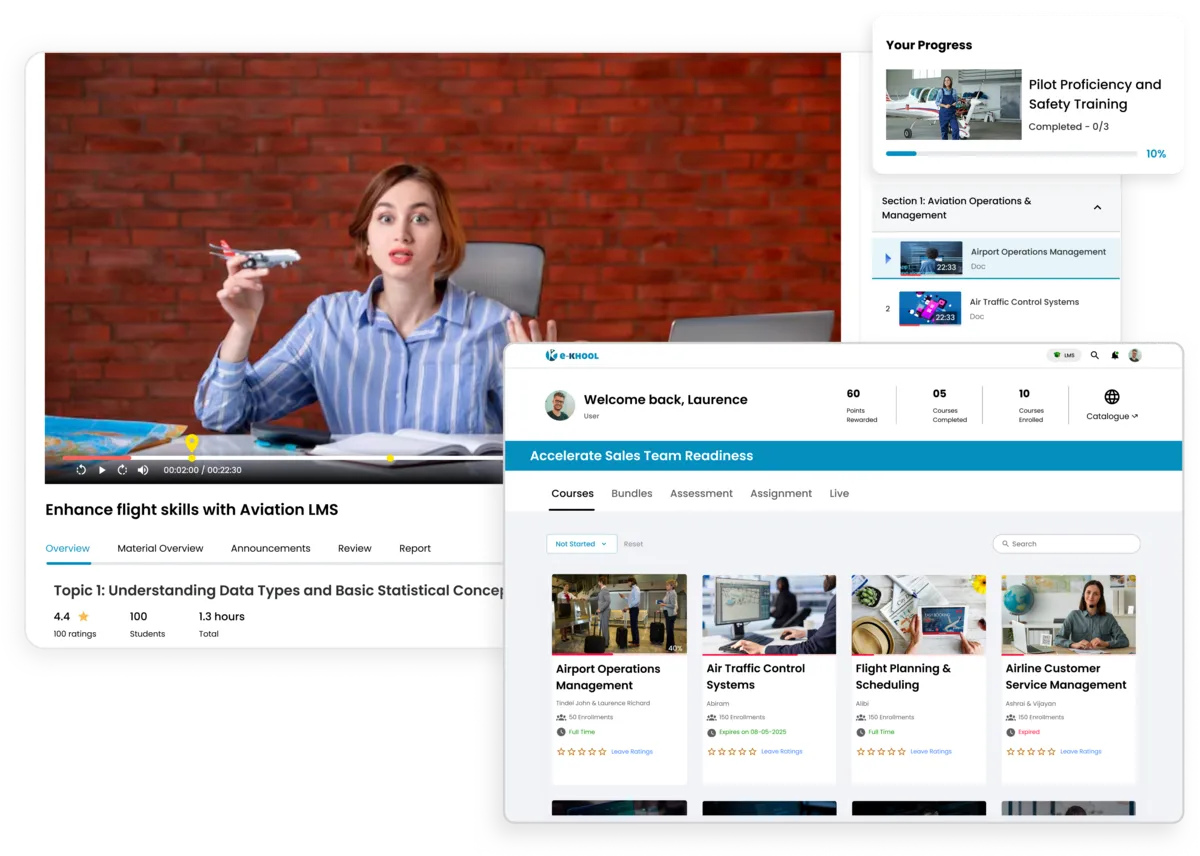1200x856 pixels.
Task: Click Leave Ratings under Airport Operations Management
Action: point(631,752)
